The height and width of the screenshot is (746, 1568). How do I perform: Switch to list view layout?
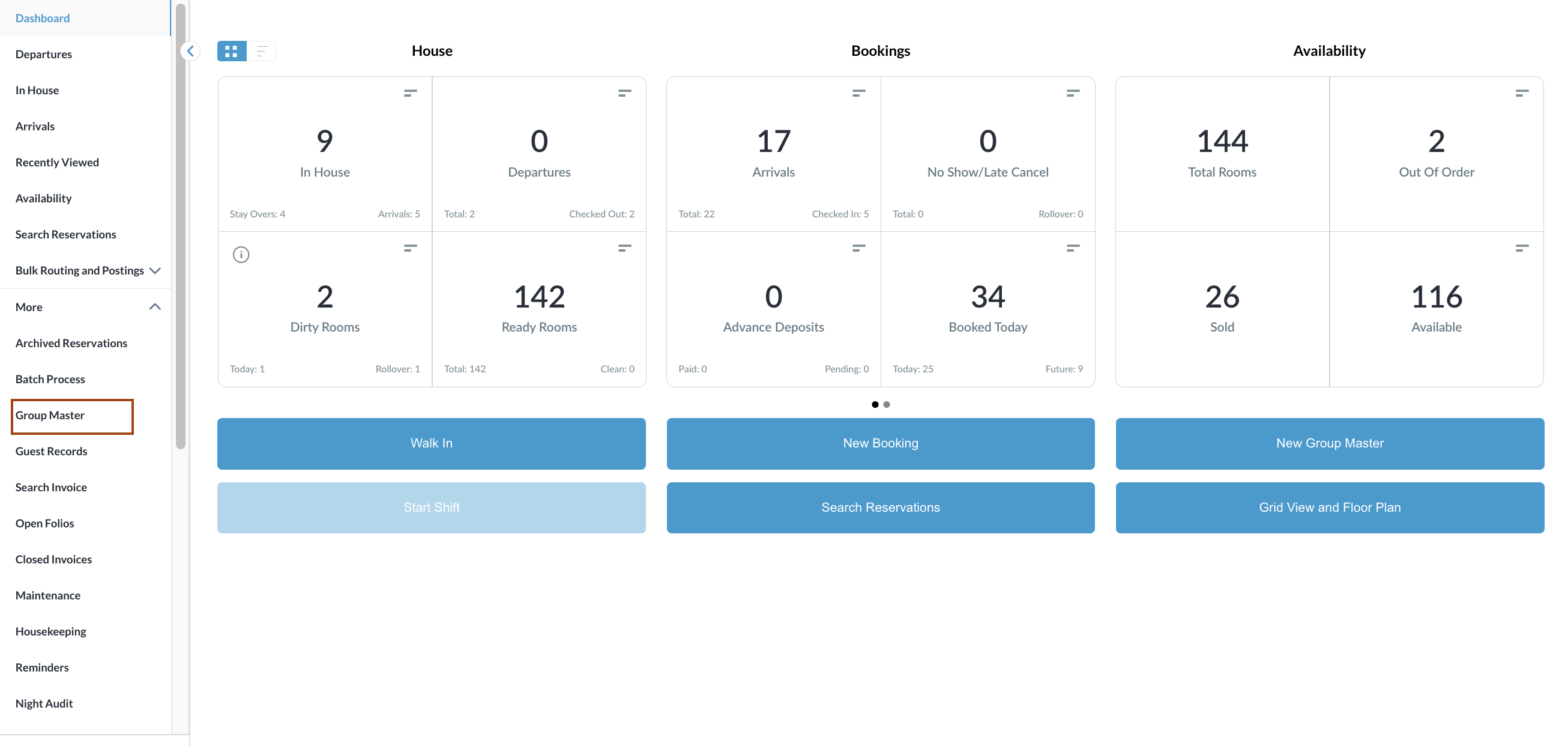pyautogui.click(x=262, y=51)
